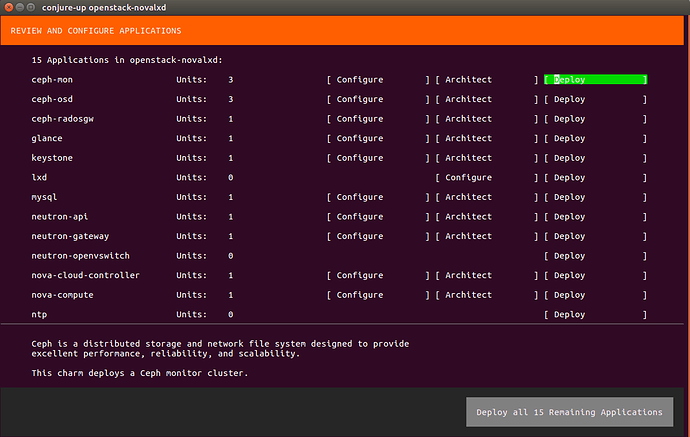Deploy neutron-openvswitch
The width and height of the screenshot is (690, 437).
pyautogui.click(x=595, y=256)
